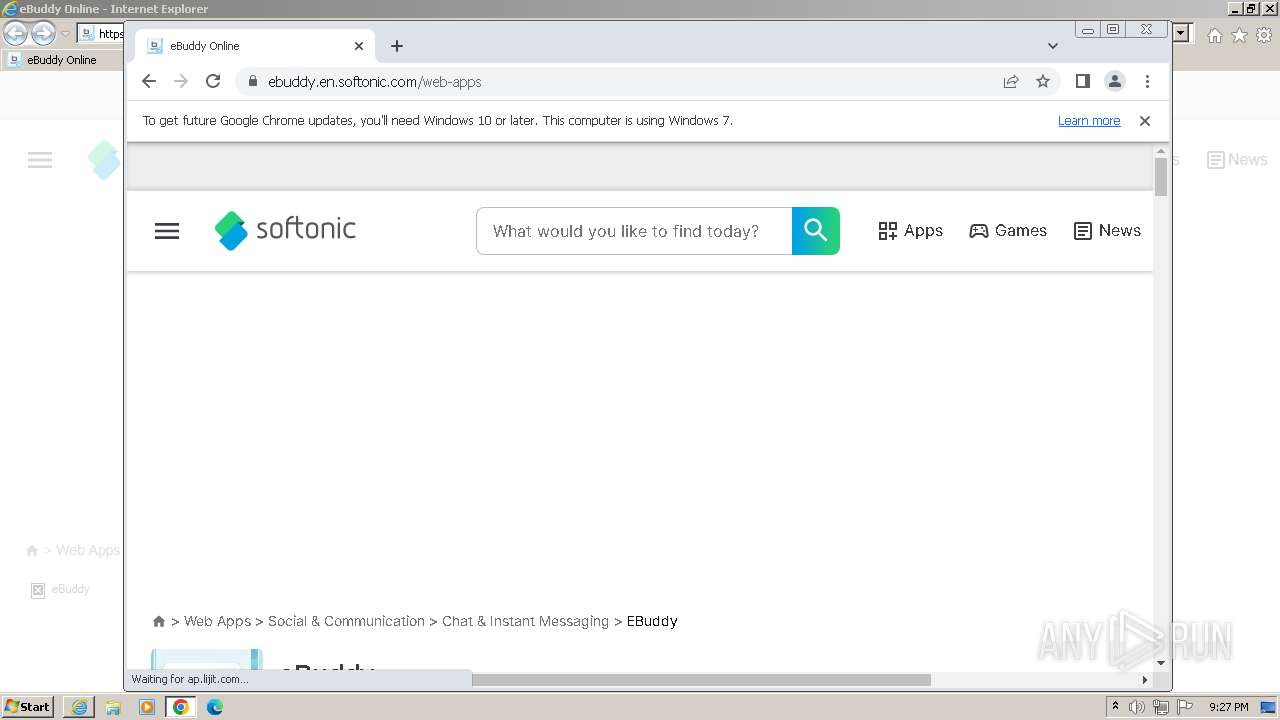Open the Windows Start menu
This screenshot has width=1280, height=720.
[x=28, y=707]
